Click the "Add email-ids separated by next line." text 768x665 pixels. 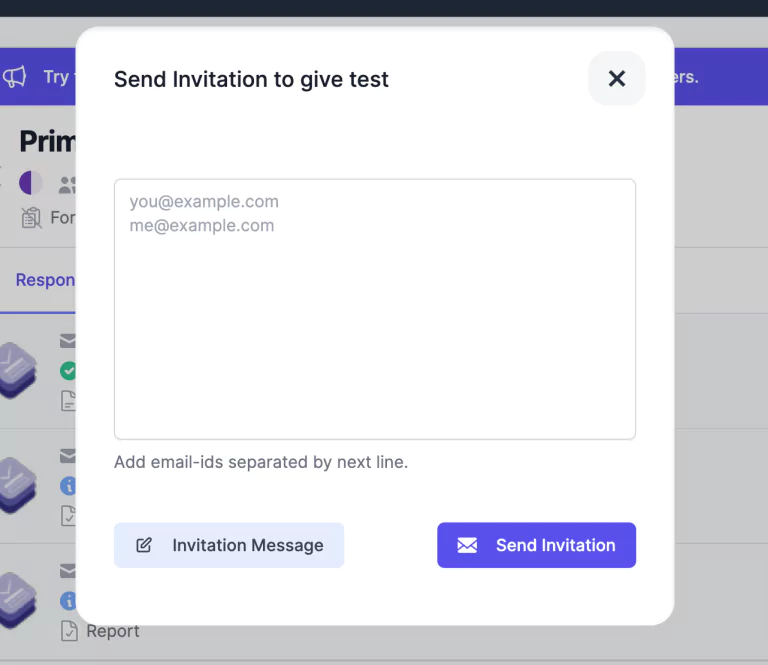[261, 462]
